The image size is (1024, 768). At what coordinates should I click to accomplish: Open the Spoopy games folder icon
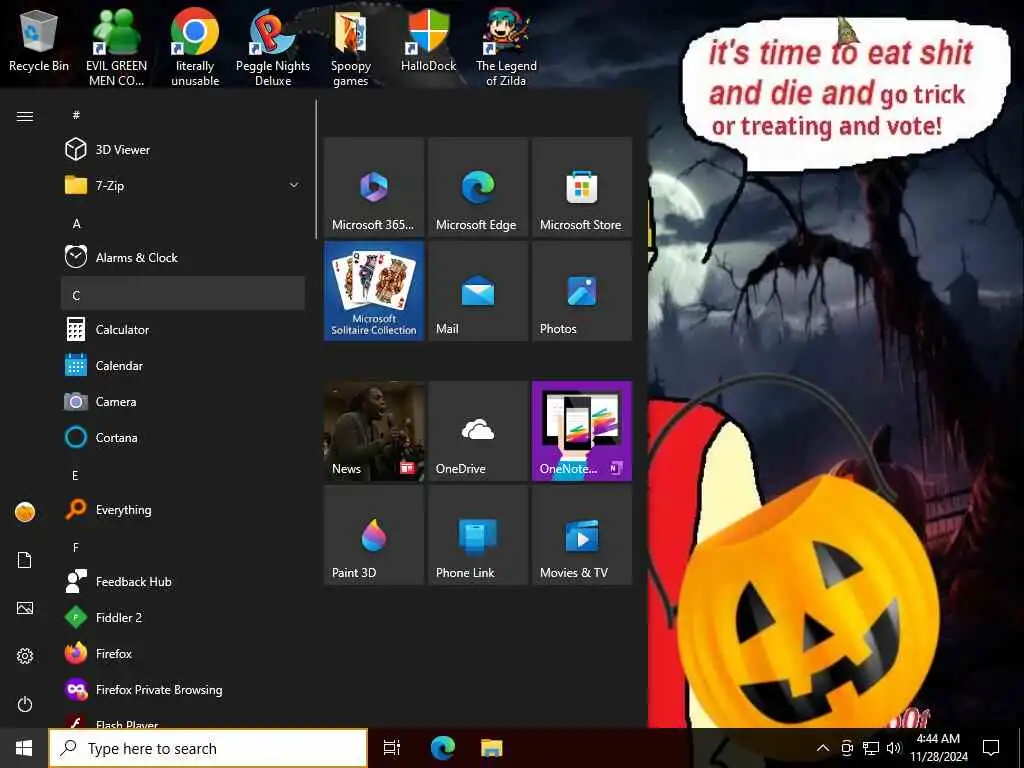(x=351, y=48)
